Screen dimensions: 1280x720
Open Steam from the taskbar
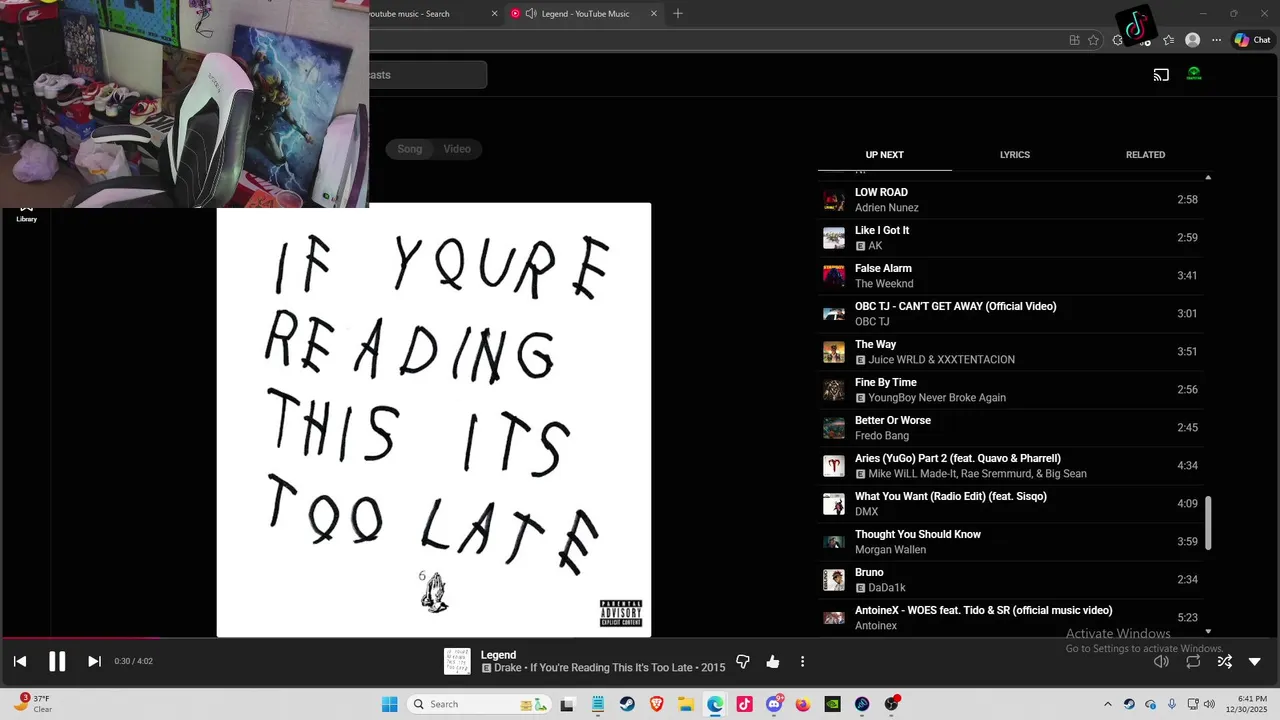pos(627,704)
